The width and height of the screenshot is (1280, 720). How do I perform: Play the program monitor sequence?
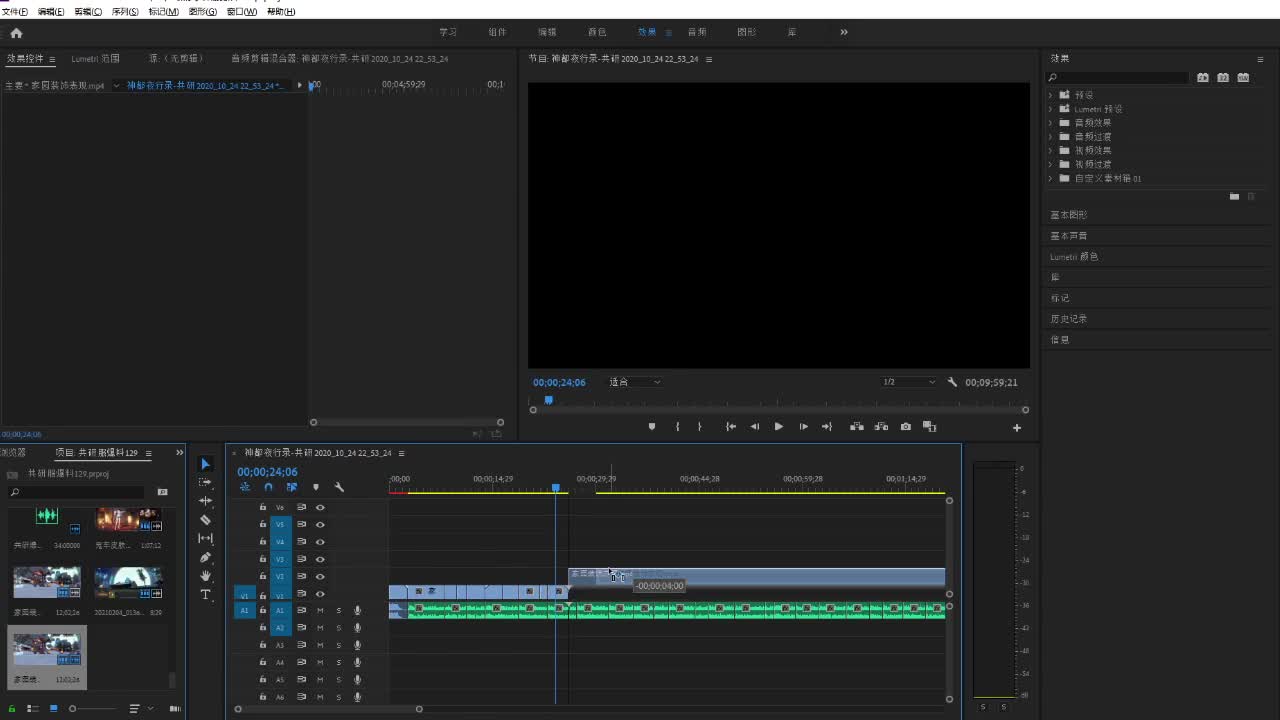coord(779,427)
